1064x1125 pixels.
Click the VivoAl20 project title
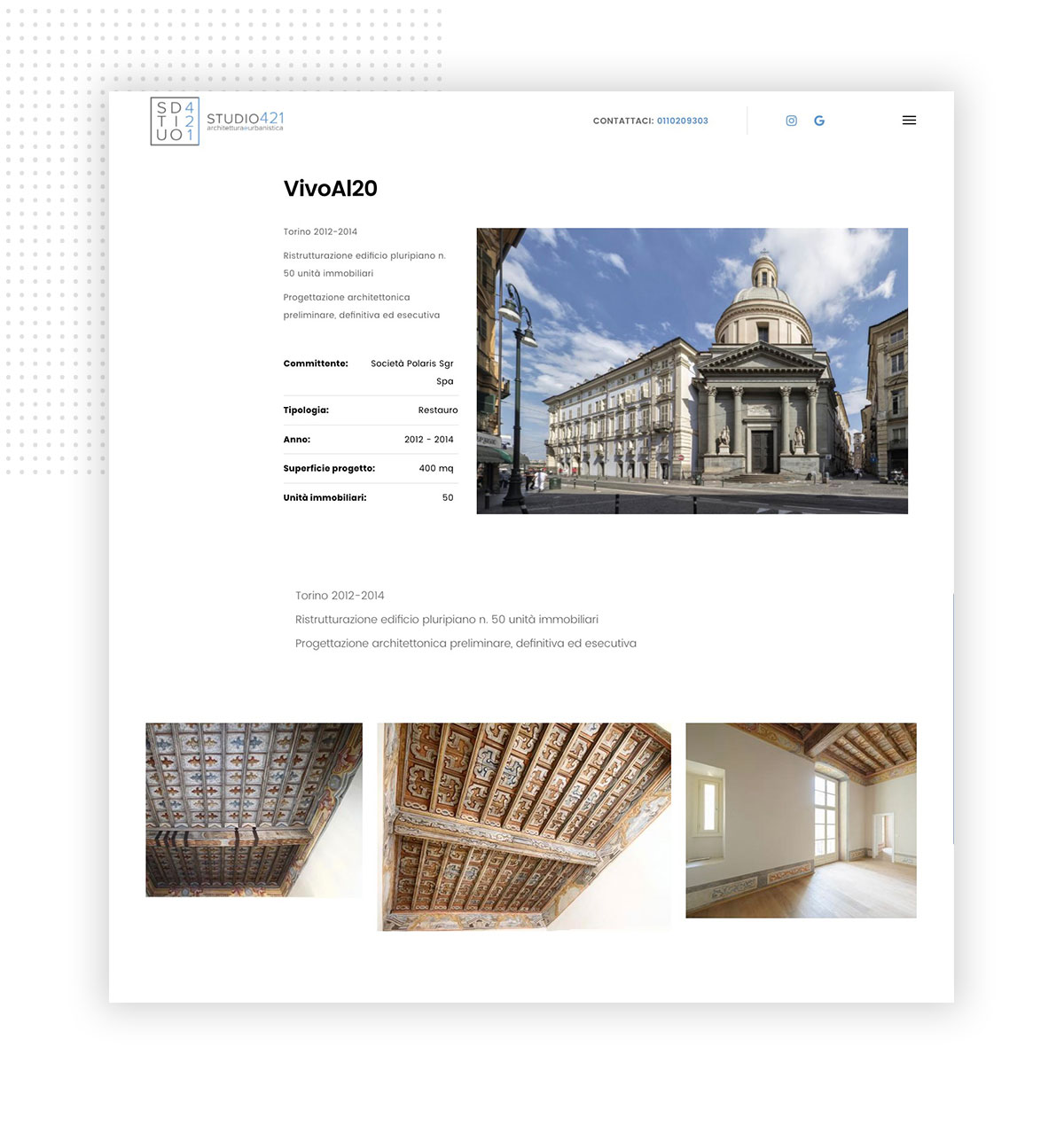(331, 188)
